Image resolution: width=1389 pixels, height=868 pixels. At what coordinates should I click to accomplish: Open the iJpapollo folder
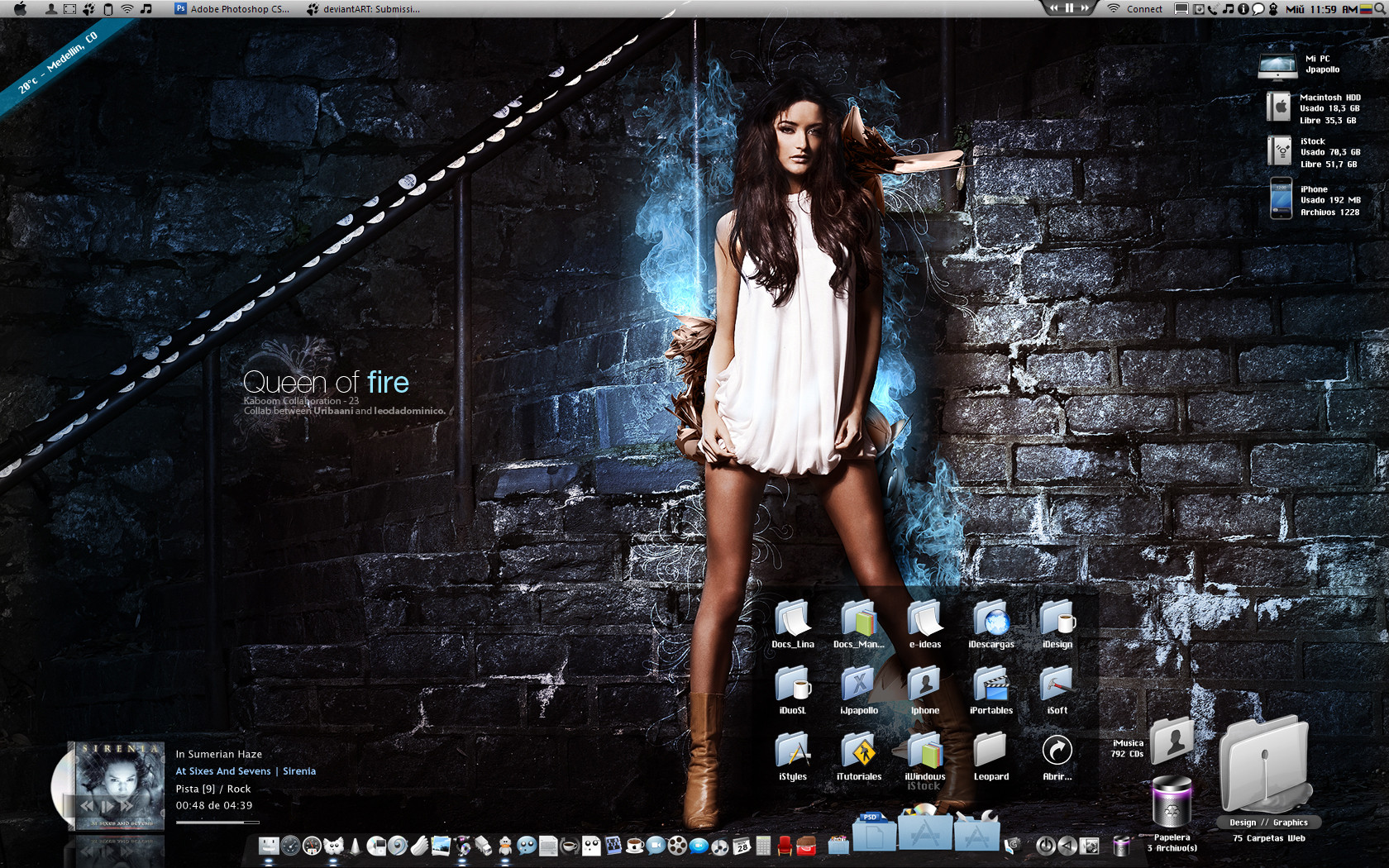click(x=858, y=684)
